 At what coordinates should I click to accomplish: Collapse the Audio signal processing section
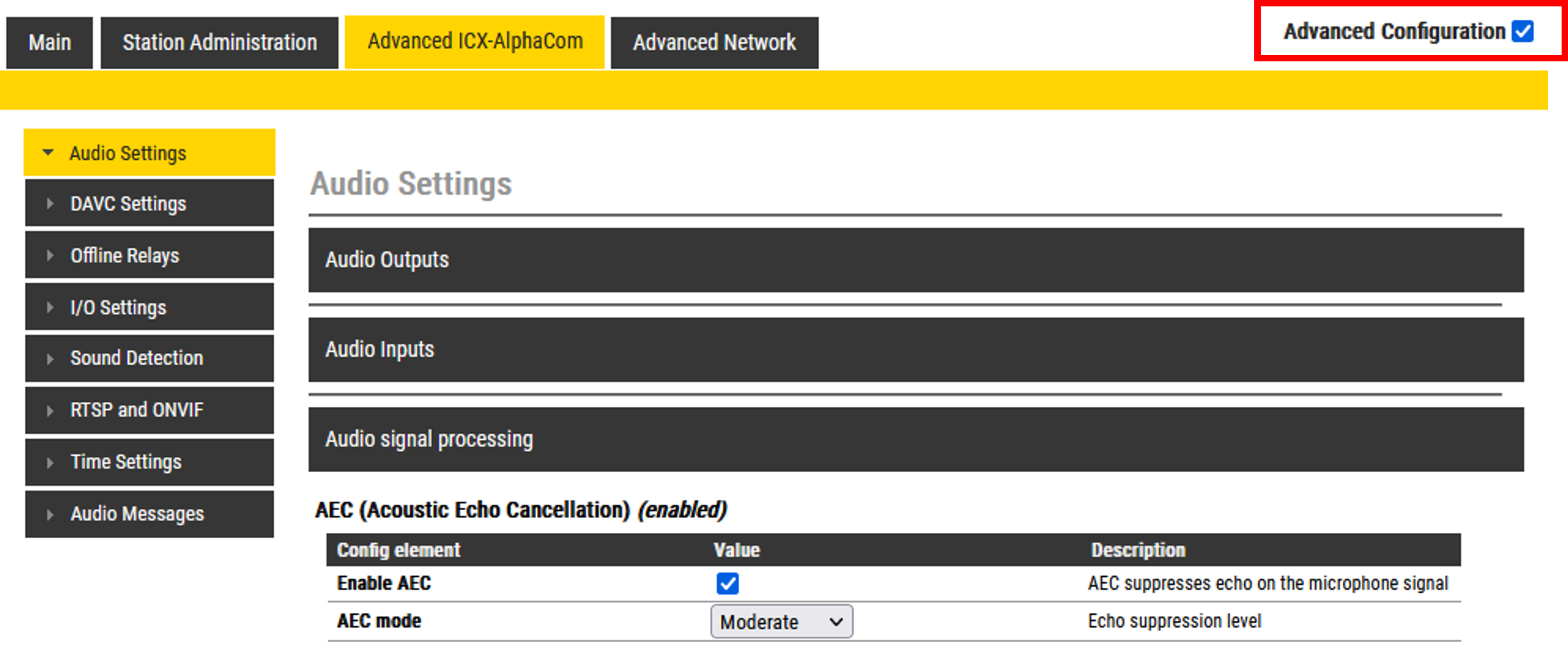915,439
